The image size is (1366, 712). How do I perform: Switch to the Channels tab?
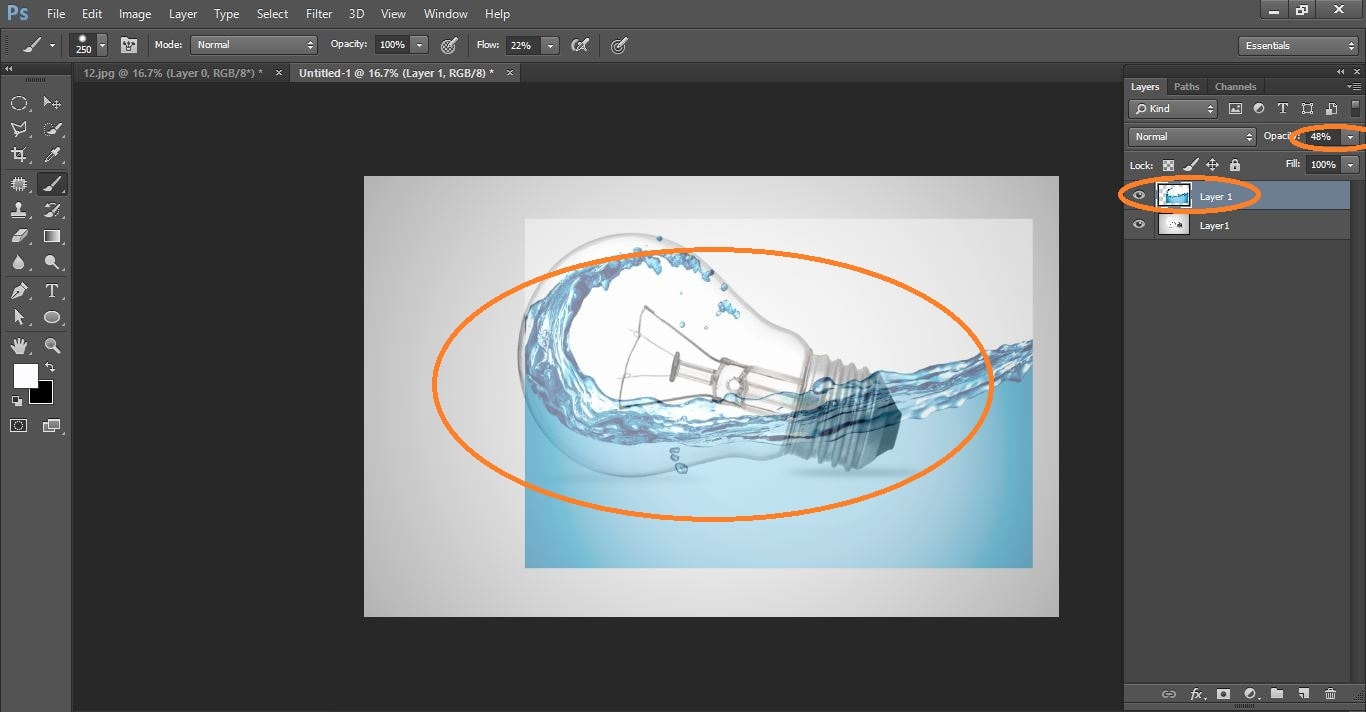pyautogui.click(x=1235, y=87)
